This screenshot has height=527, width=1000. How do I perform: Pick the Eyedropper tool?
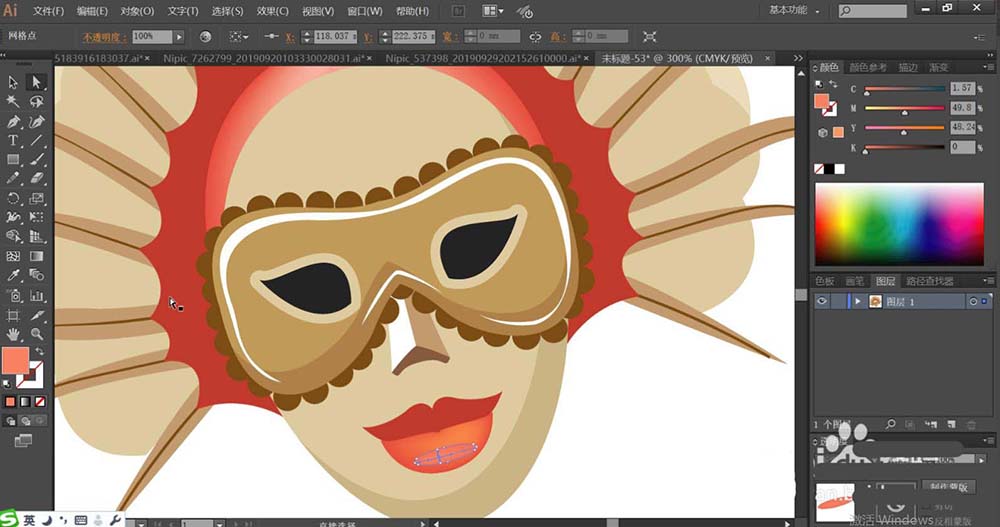point(13,275)
